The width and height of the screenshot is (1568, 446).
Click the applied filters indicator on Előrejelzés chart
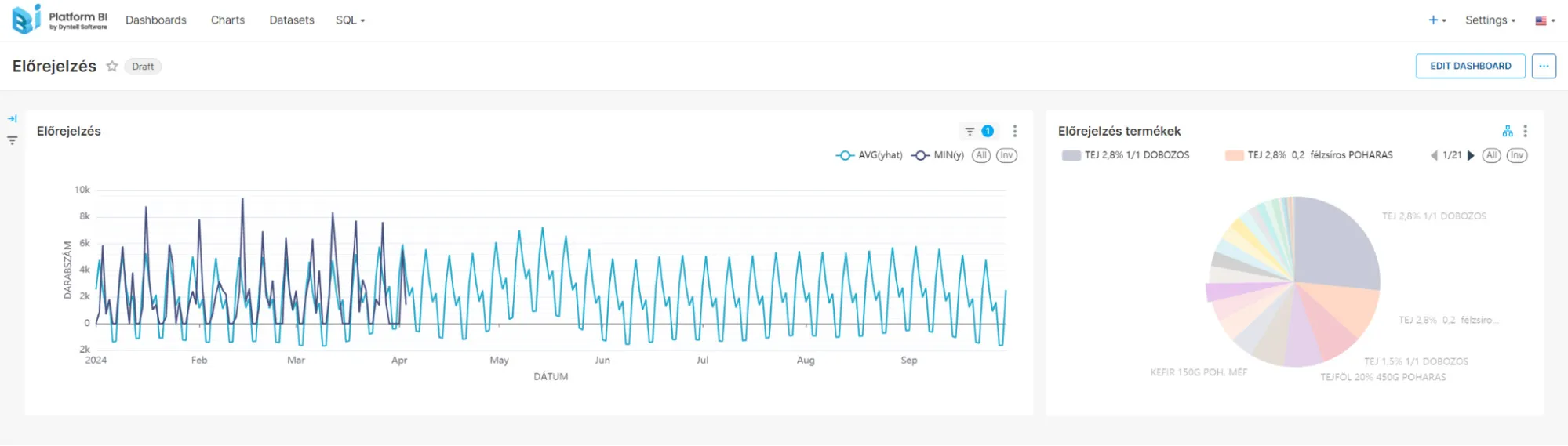978,132
